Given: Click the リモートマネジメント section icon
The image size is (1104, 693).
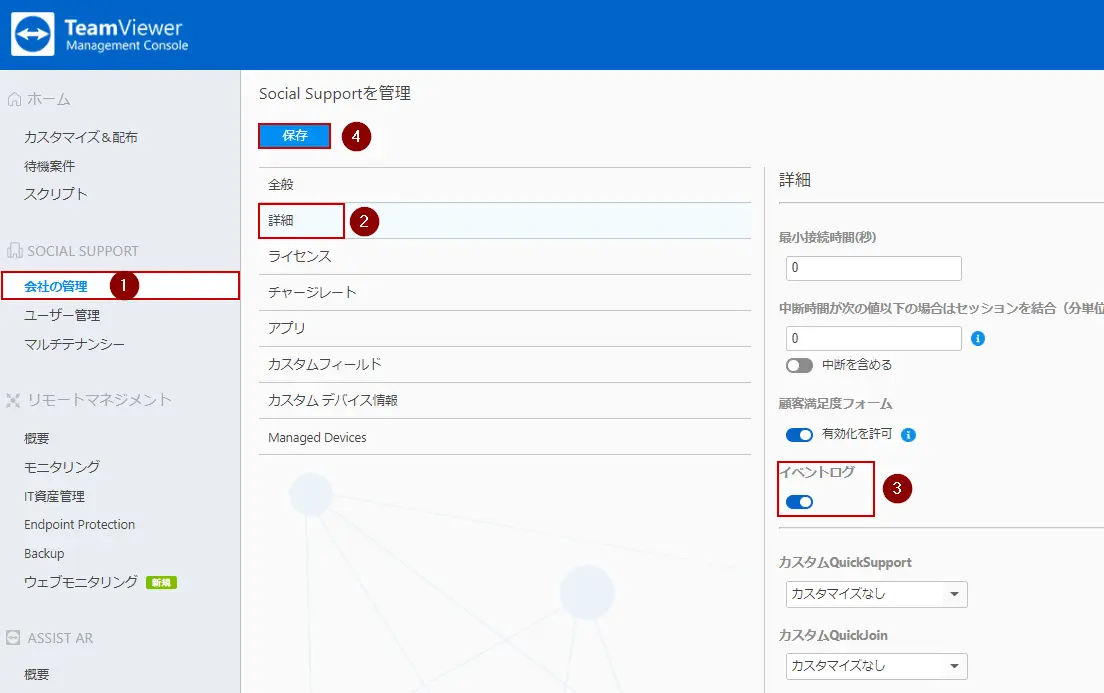Looking at the screenshot, I should (x=13, y=400).
